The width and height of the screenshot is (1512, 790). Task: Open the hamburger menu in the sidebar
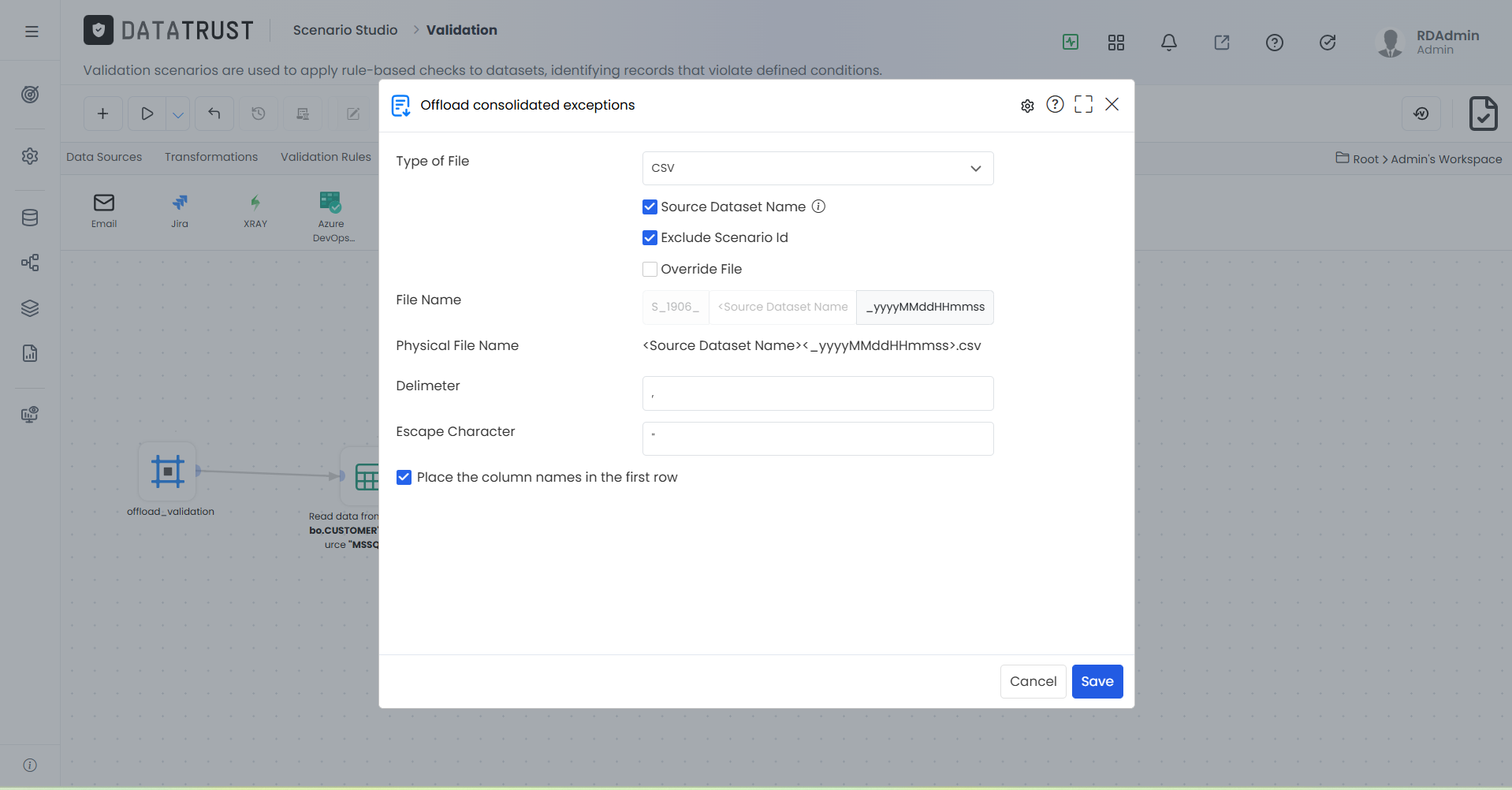point(32,32)
